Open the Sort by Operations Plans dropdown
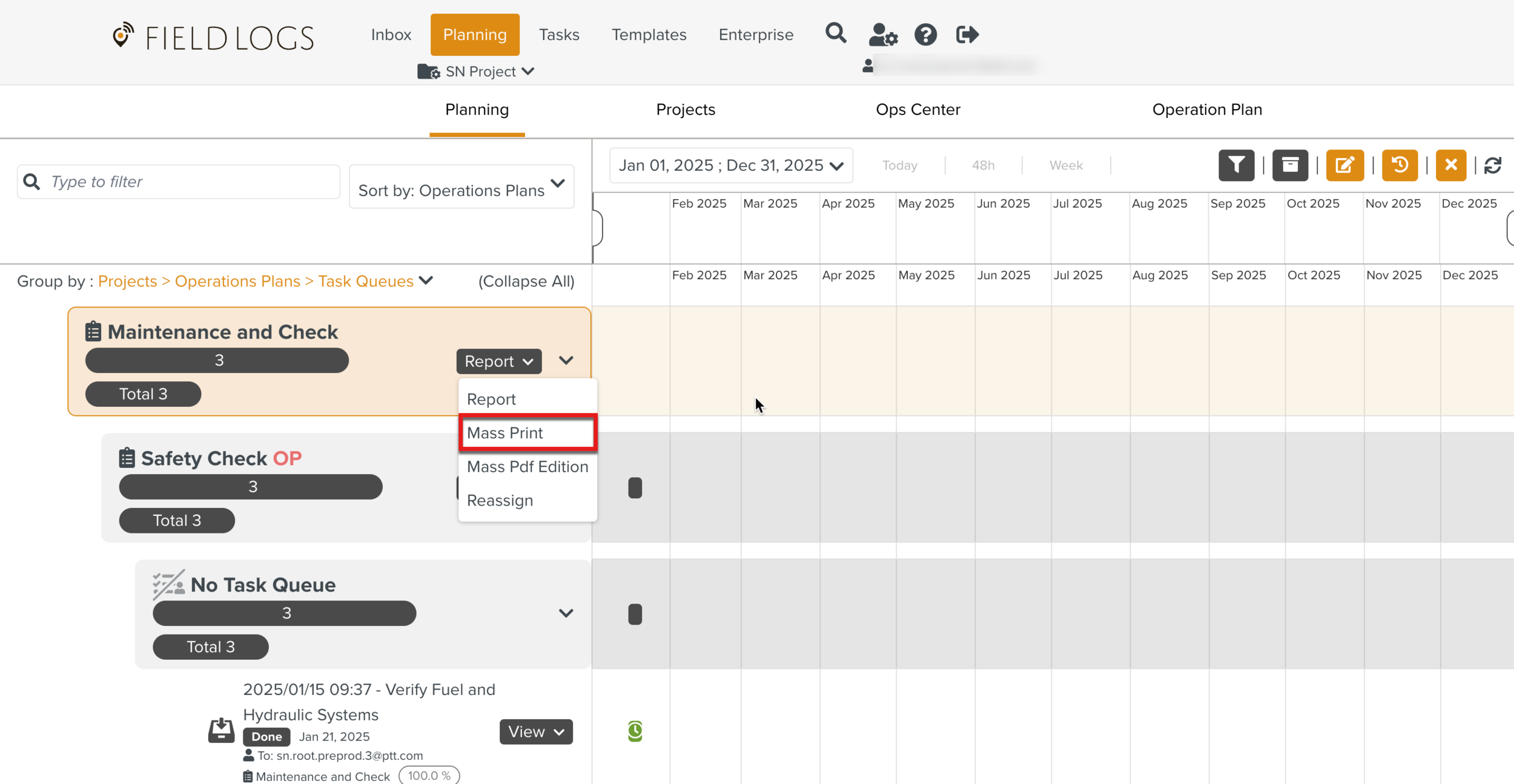The width and height of the screenshot is (1514, 784). click(461, 187)
